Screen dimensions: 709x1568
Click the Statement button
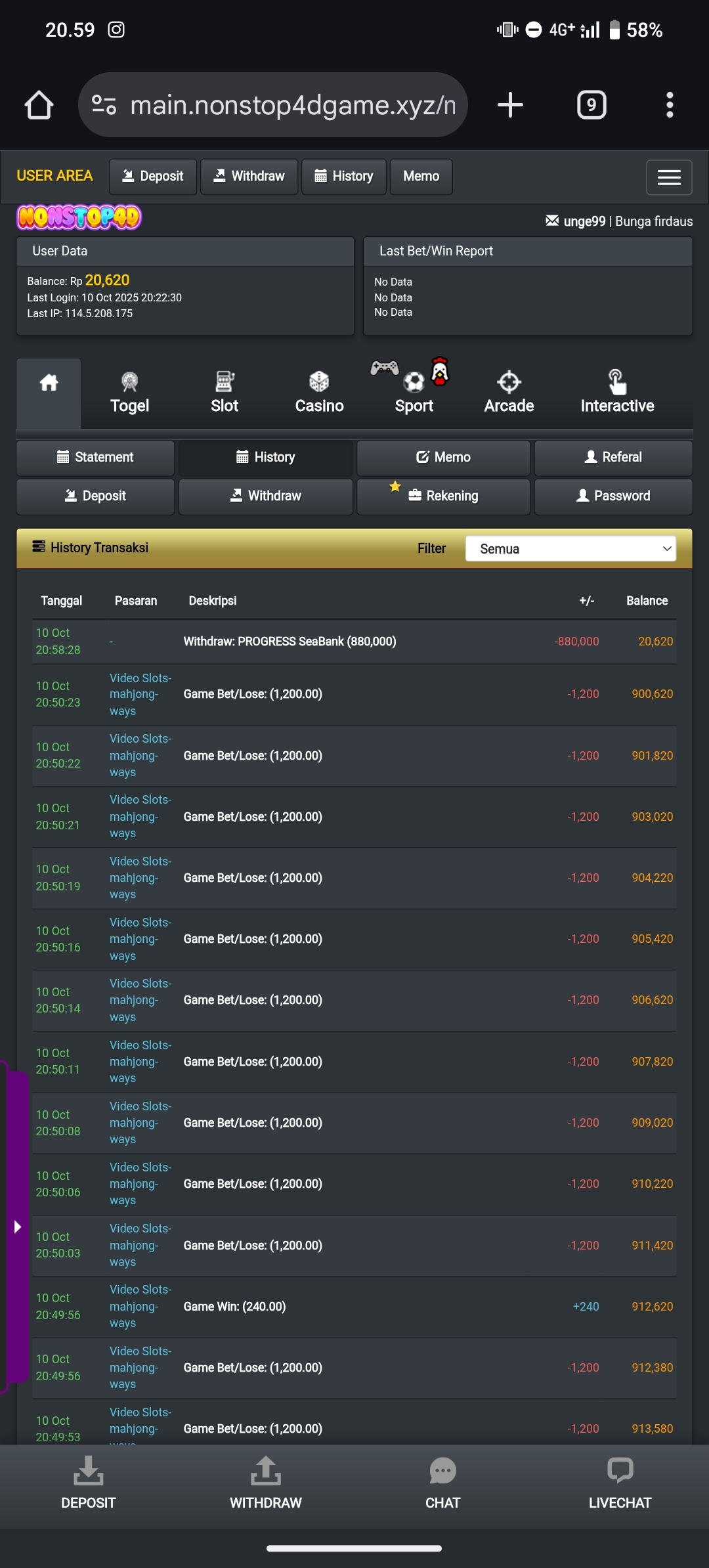95,457
